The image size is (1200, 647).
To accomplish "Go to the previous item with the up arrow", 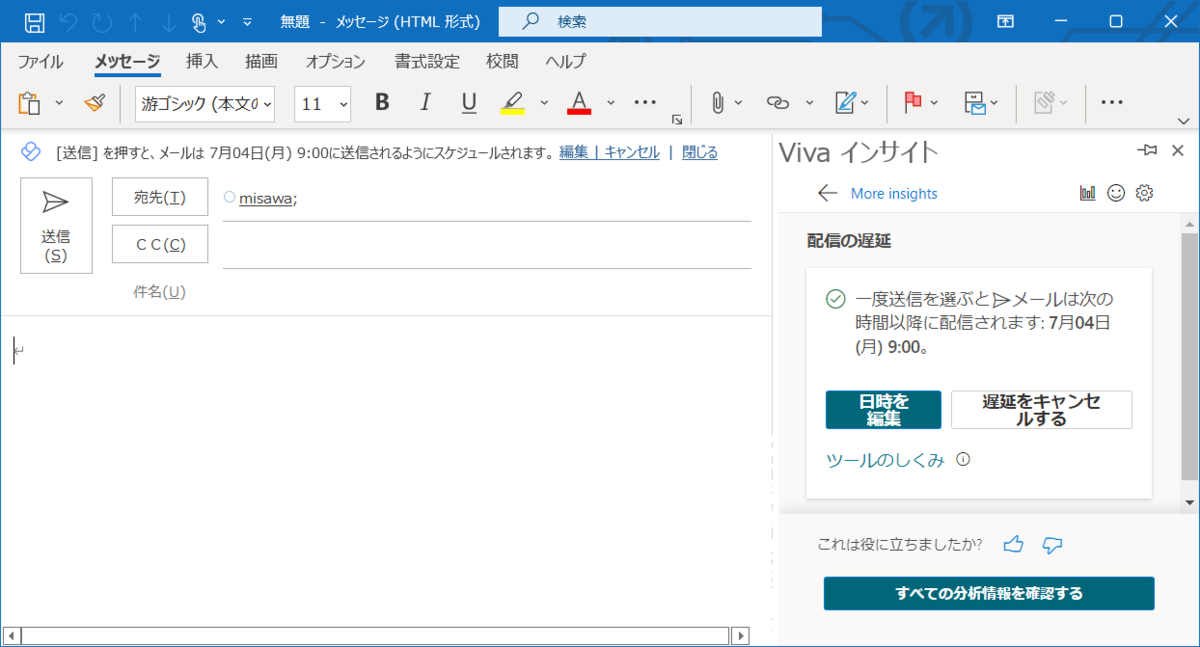I will (135, 21).
